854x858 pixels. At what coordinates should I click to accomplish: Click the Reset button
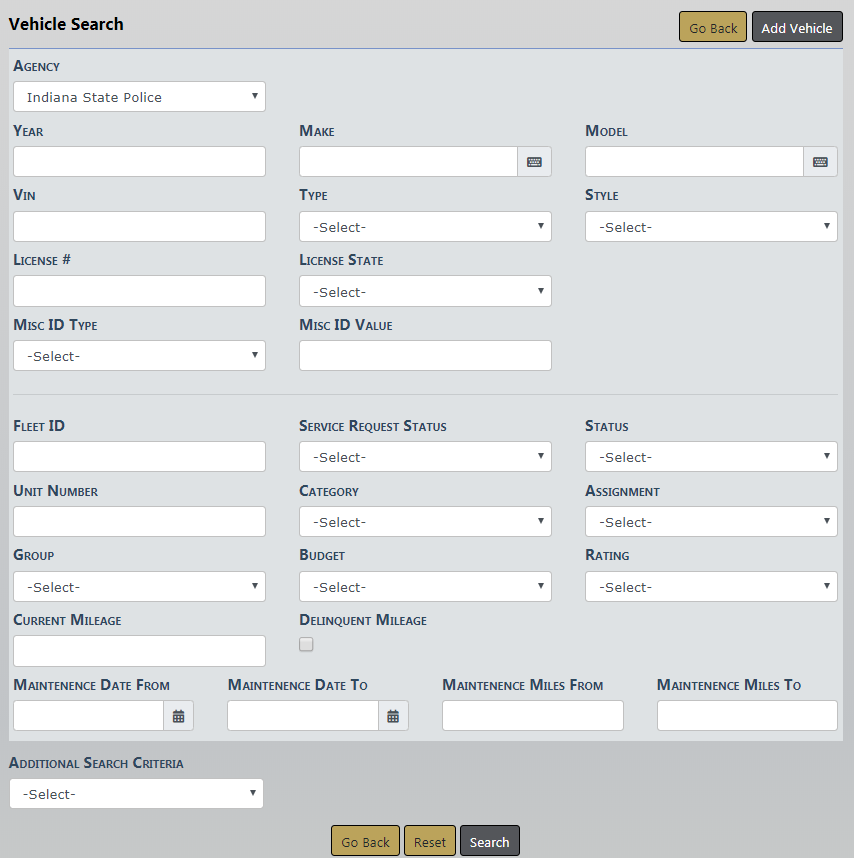430,842
